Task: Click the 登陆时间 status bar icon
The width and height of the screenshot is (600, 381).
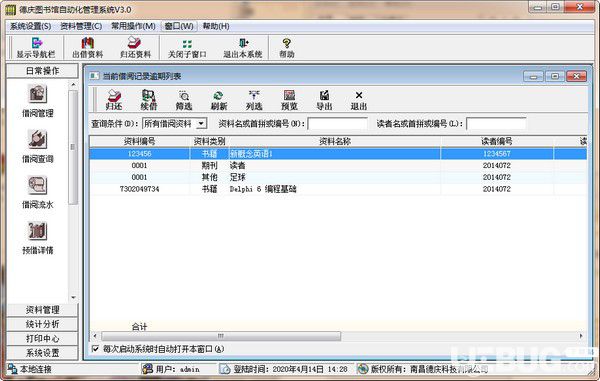Action: tap(225, 369)
